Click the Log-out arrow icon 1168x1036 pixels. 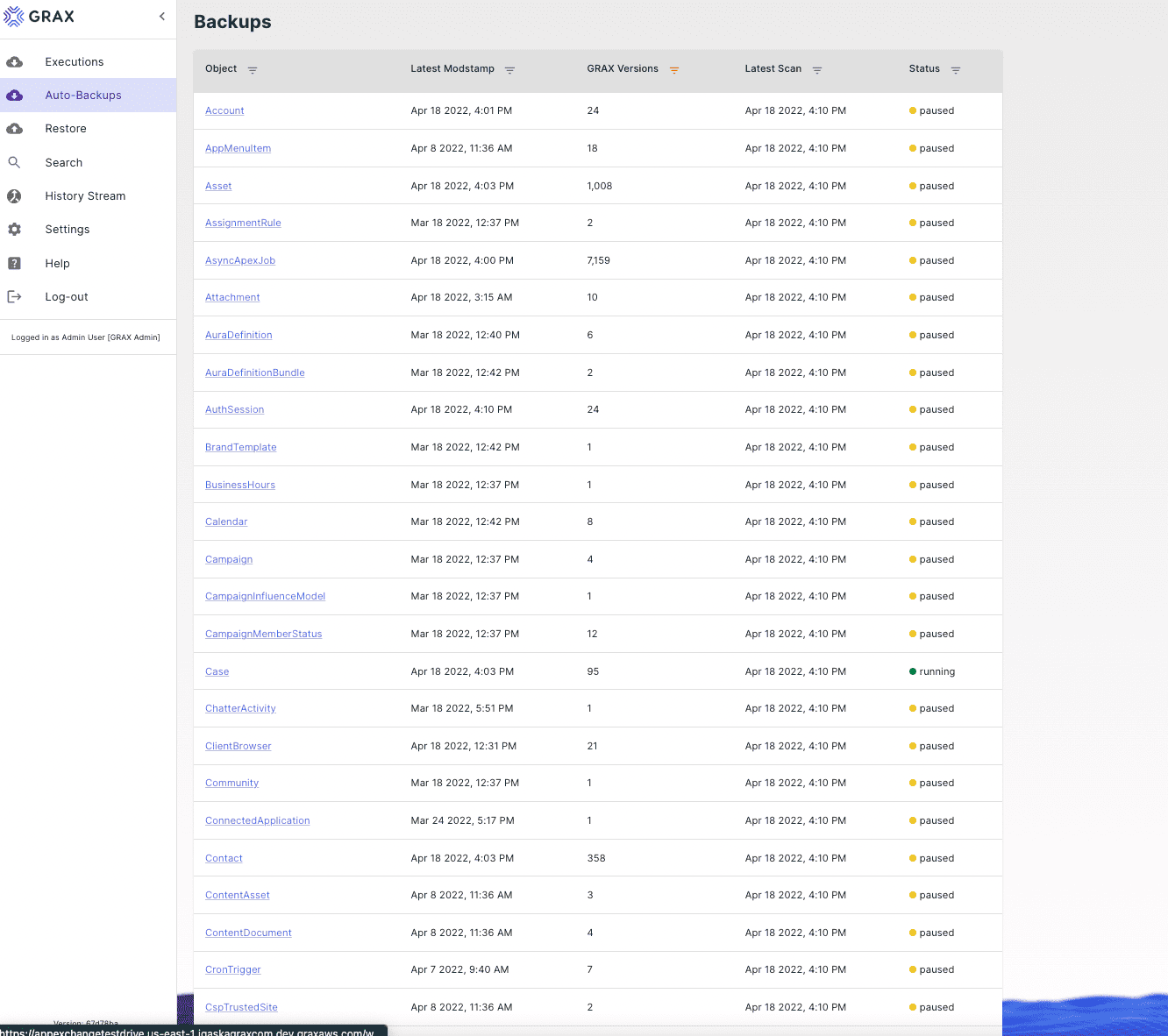coord(14,297)
